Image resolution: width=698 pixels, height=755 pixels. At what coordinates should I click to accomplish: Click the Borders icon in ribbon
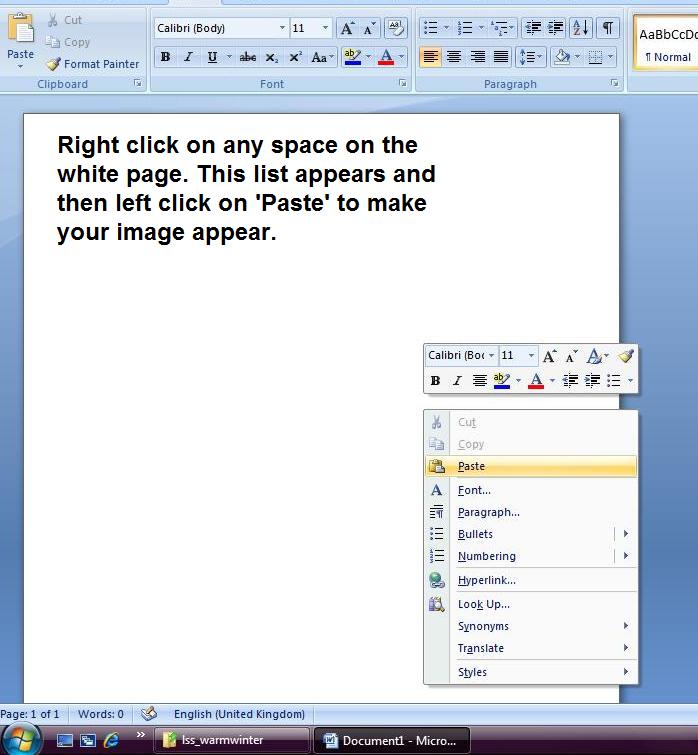coord(595,57)
